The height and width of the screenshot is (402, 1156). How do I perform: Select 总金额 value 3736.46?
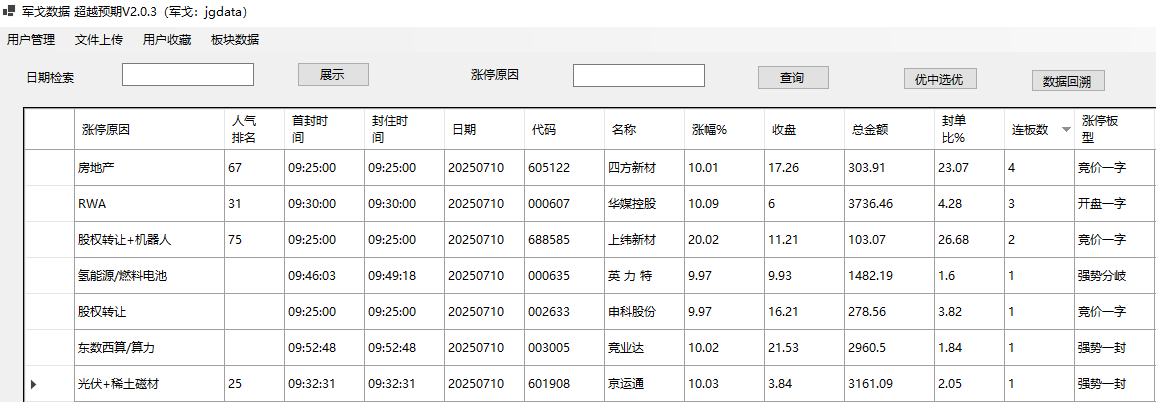[x=889, y=204]
